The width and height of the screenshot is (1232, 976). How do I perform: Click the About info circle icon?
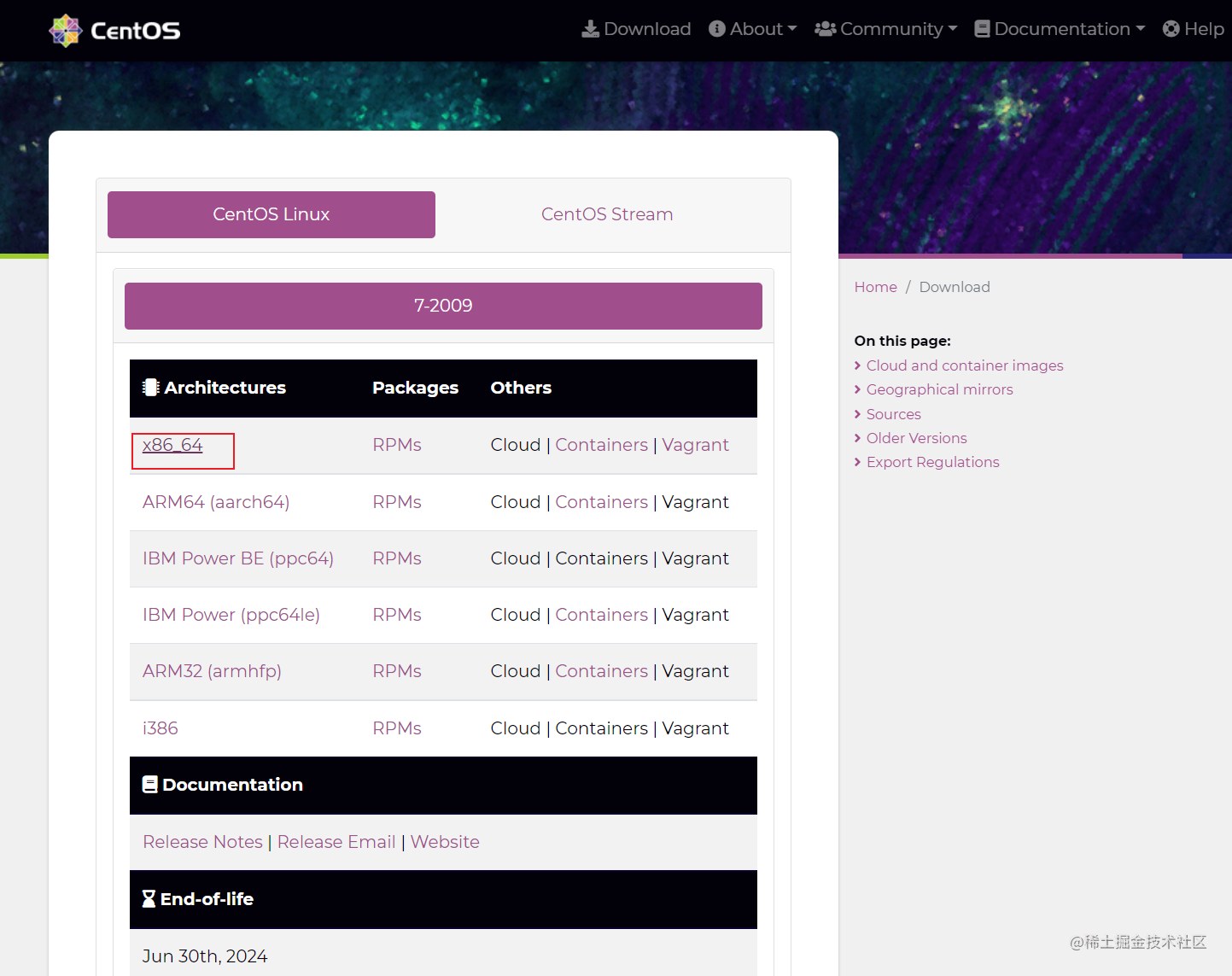[x=717, y=29]
